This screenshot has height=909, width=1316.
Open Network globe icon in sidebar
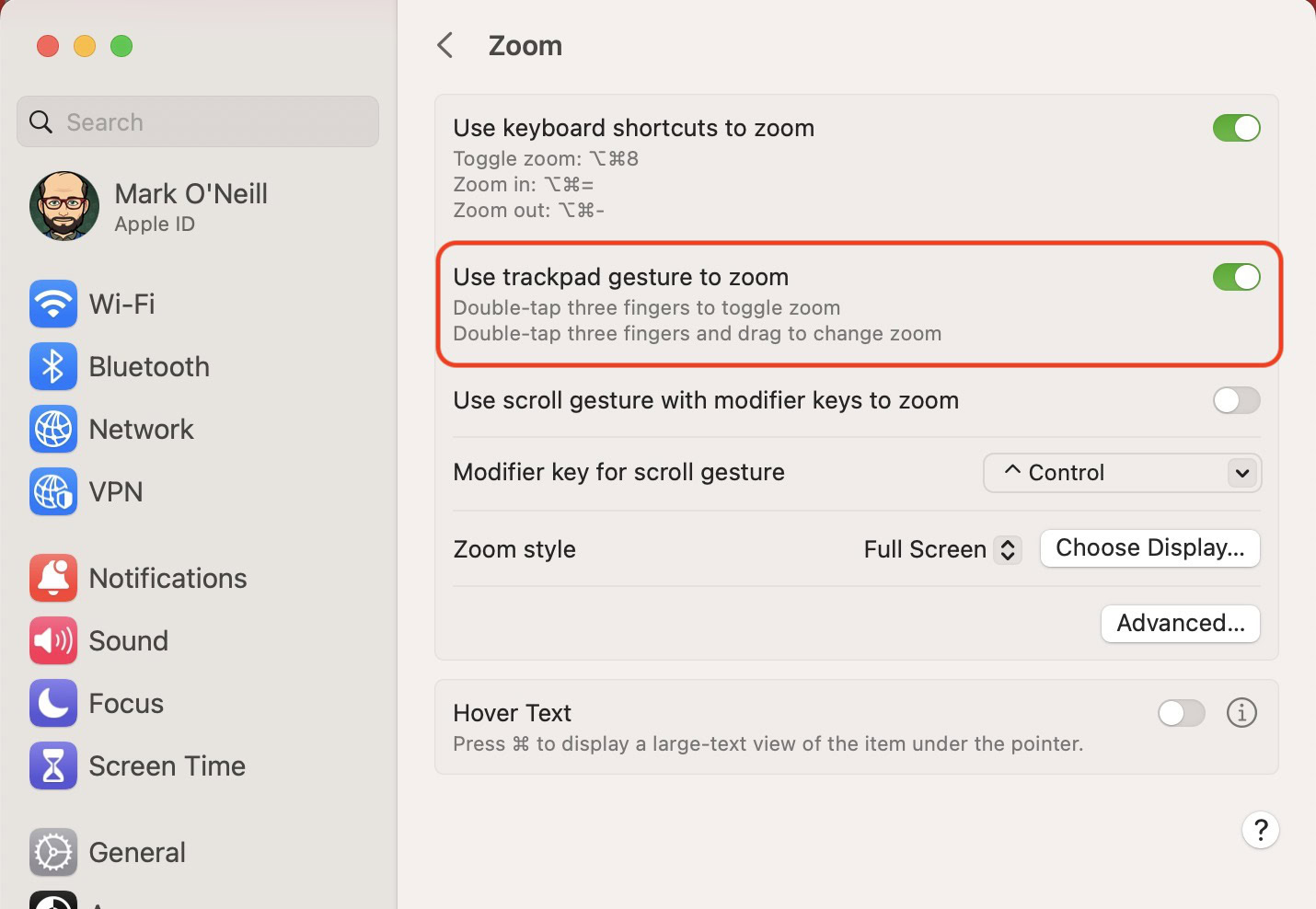[x=53, y=429]
